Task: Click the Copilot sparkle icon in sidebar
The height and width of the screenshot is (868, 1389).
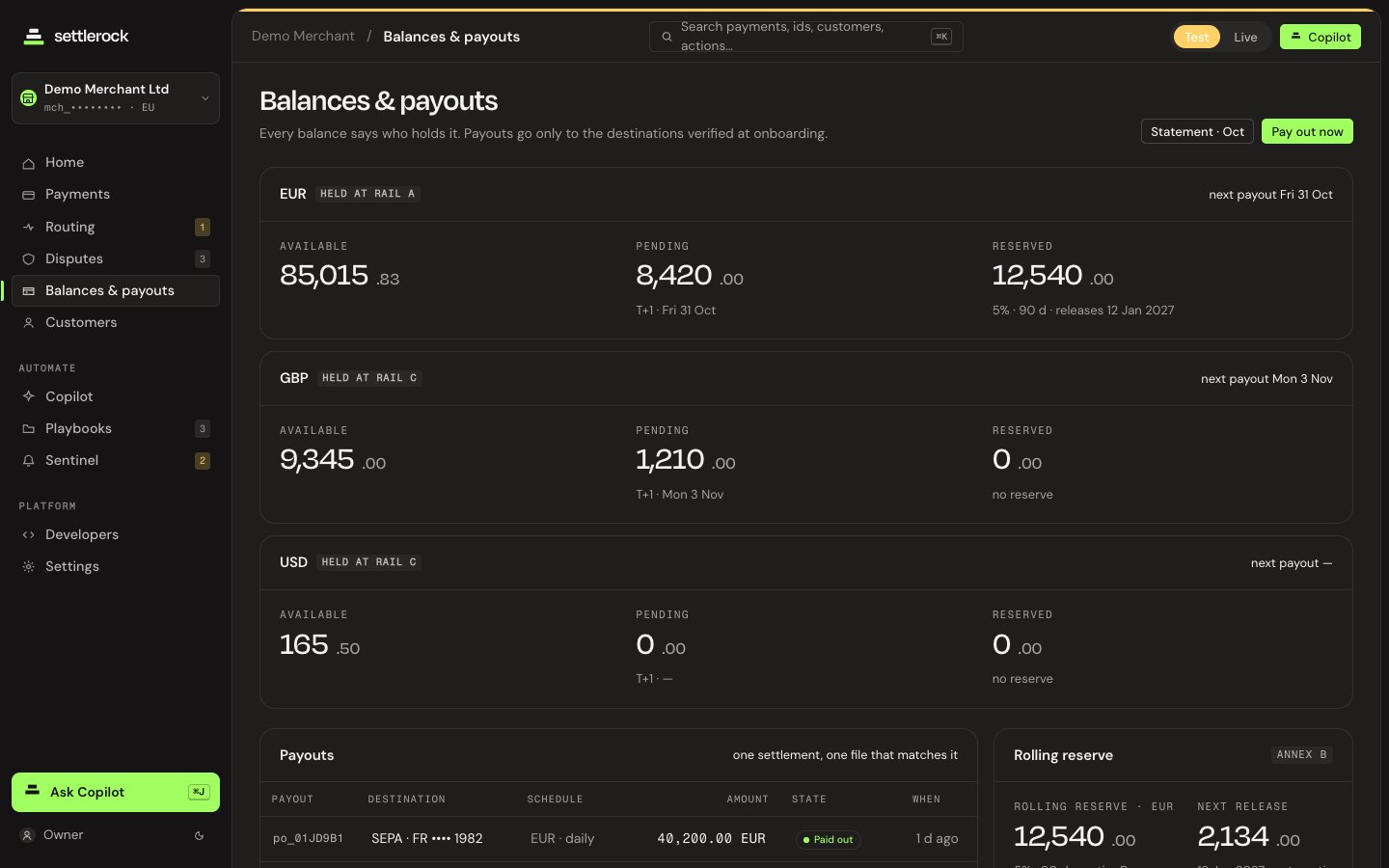Action: pos(29,396)
